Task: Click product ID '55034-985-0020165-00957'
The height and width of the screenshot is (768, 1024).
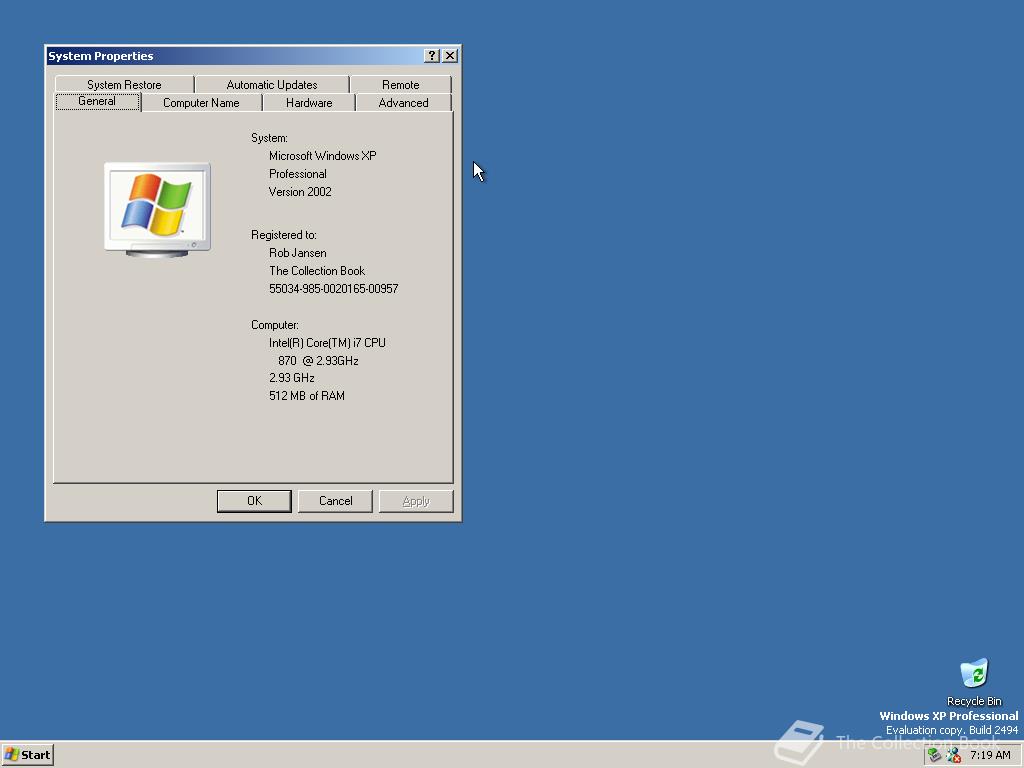Action: 334,289
